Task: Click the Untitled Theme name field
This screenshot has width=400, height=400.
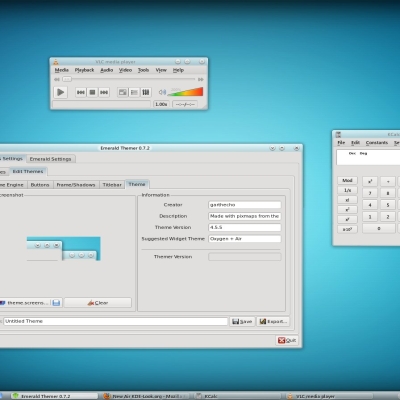Action: tap(115, 321)
